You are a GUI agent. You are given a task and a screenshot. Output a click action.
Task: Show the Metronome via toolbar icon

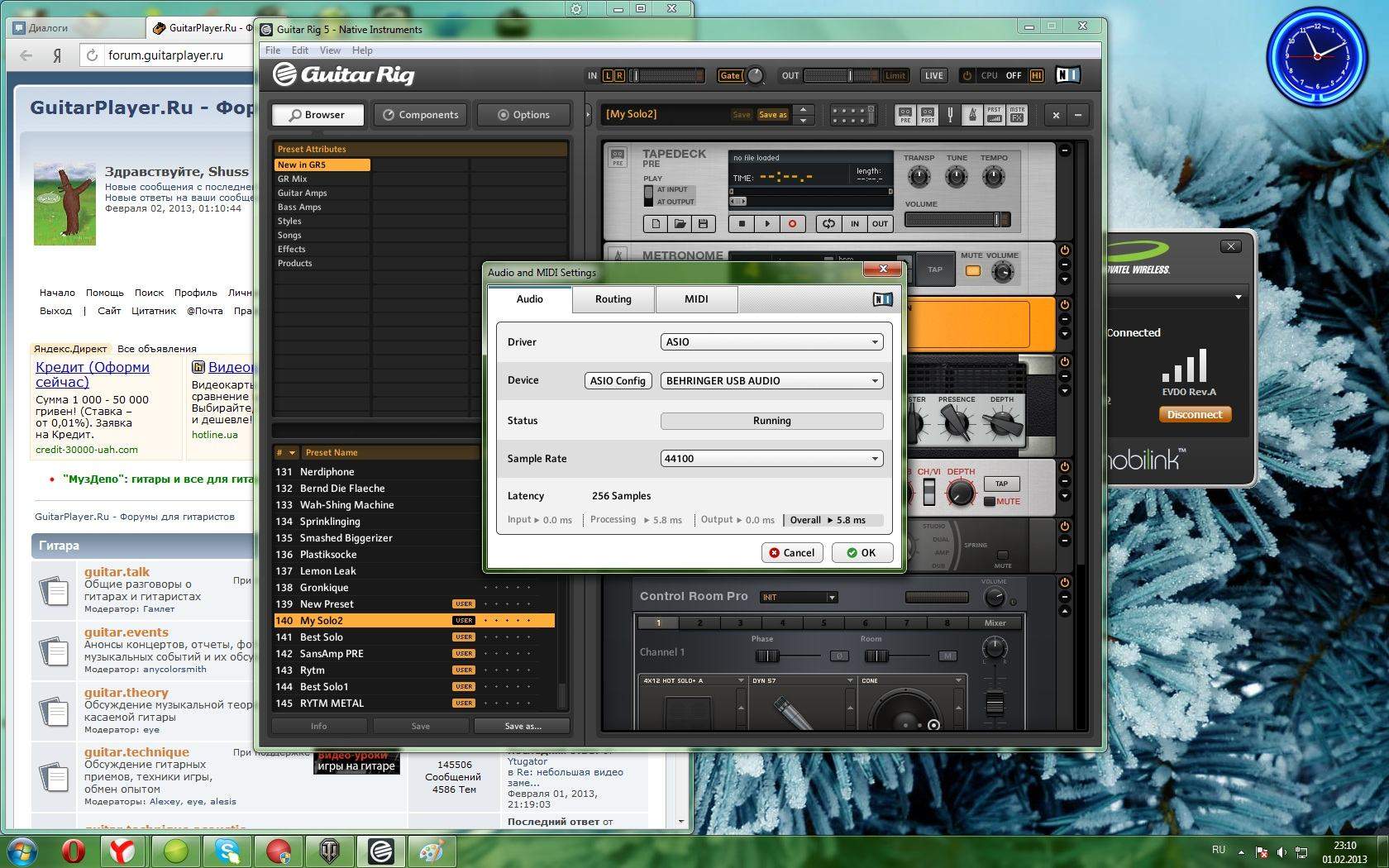point(972,115)
